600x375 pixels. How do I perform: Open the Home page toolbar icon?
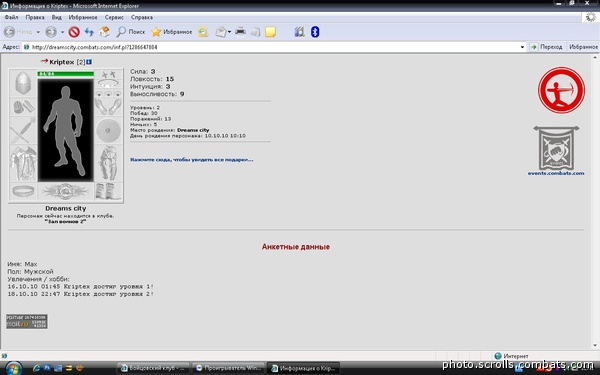(x=104, y=32)
